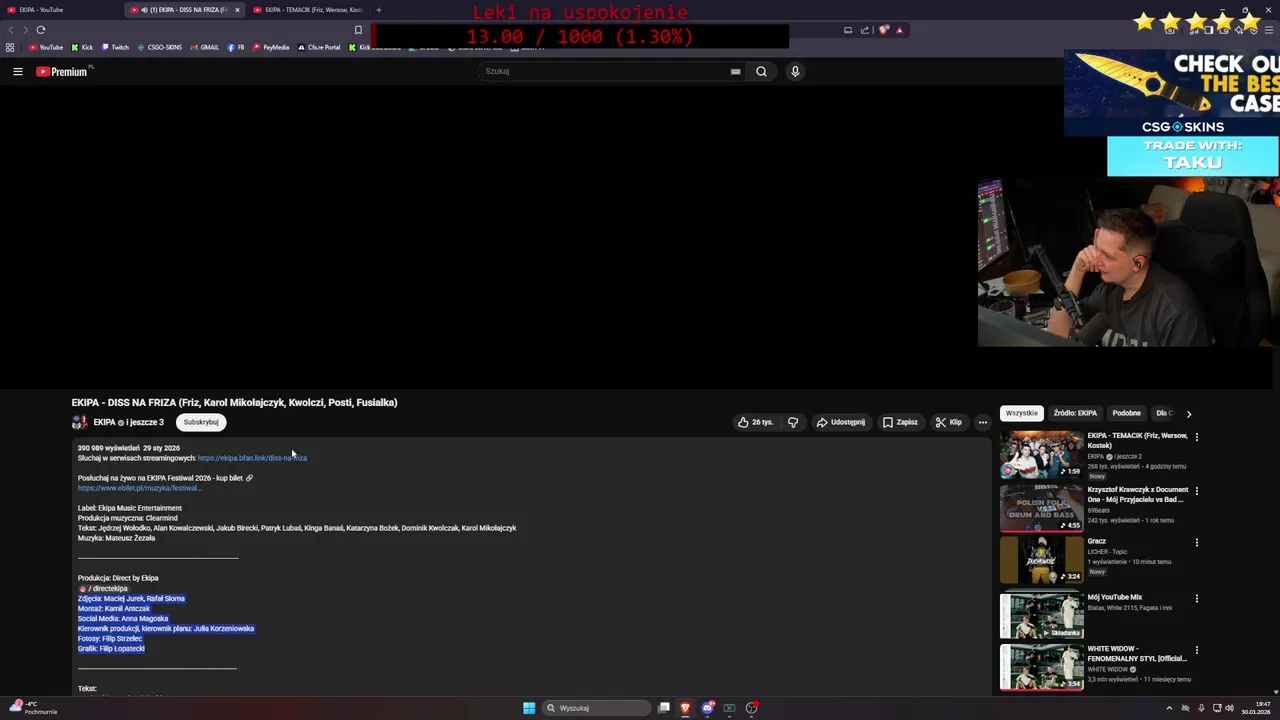Open the Cfx.re Portal bookmark
Viewport: 1280px width, 720px height.
pos(319,47)
